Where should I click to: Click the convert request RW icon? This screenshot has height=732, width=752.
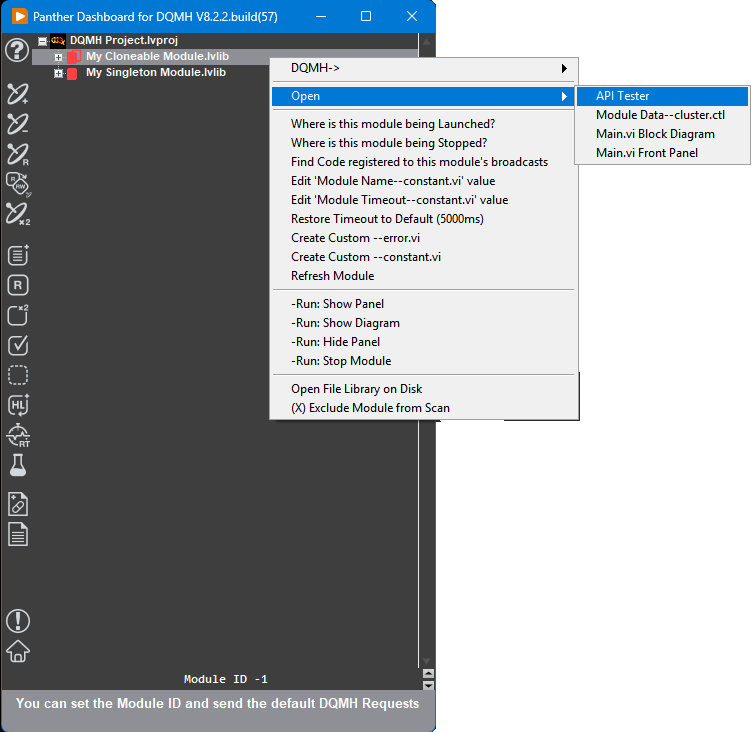(18, 184)
